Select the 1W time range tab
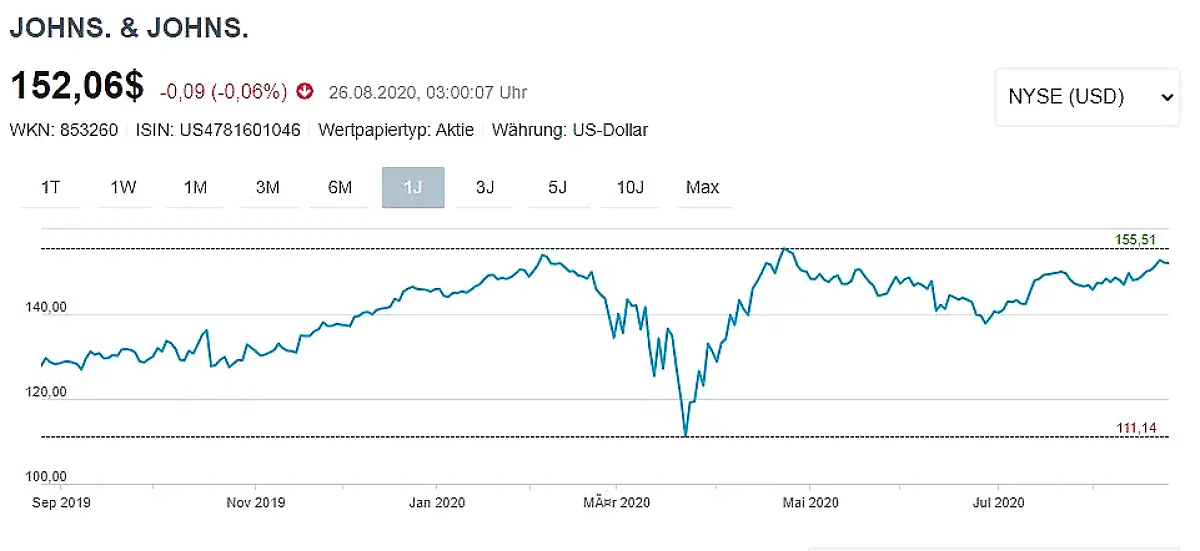Screen dimensions: 1200x551 point(123,187)
